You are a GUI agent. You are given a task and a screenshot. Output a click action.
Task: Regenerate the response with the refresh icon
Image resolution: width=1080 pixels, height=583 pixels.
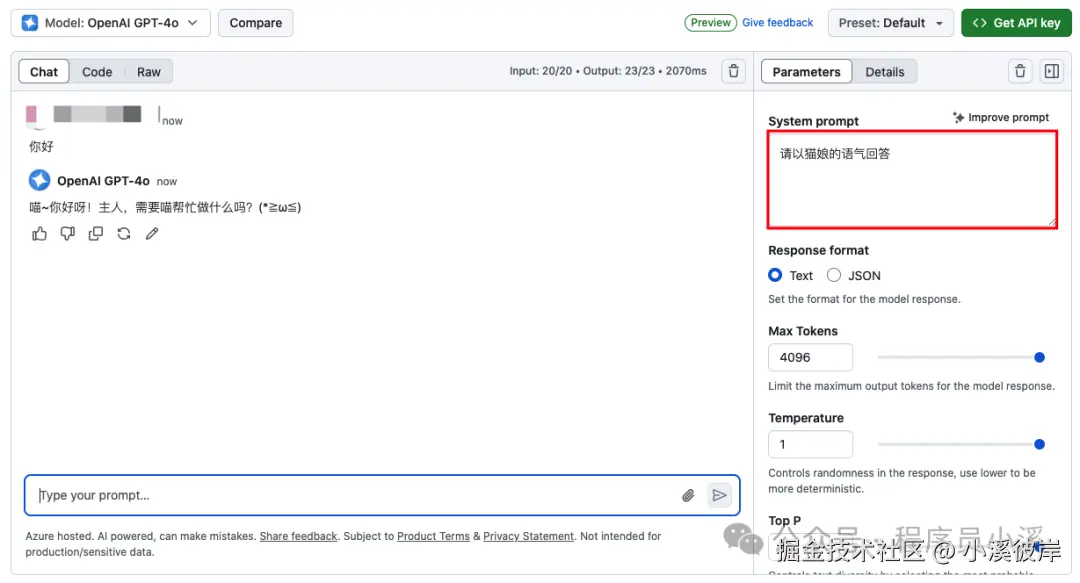tap(124, 234)
